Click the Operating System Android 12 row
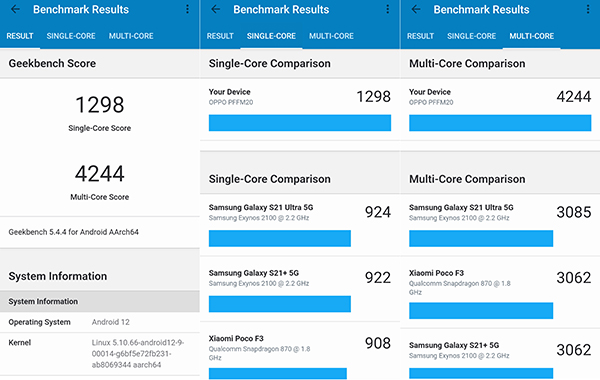This screenshot has height=380, width=600. (99, 322)
